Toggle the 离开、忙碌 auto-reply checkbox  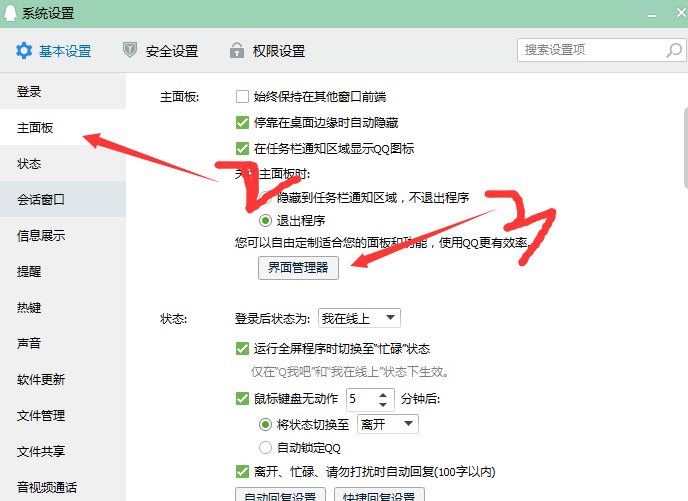[x=242, y=472]
